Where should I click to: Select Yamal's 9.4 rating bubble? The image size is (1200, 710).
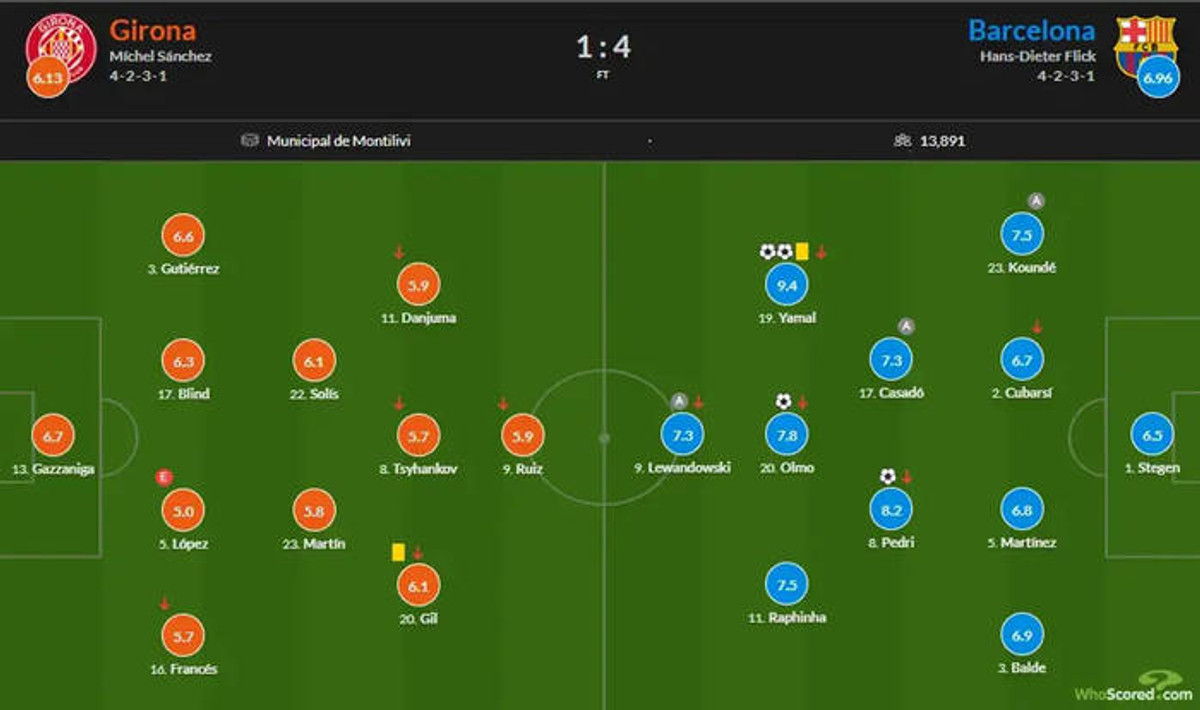point(787,286)
